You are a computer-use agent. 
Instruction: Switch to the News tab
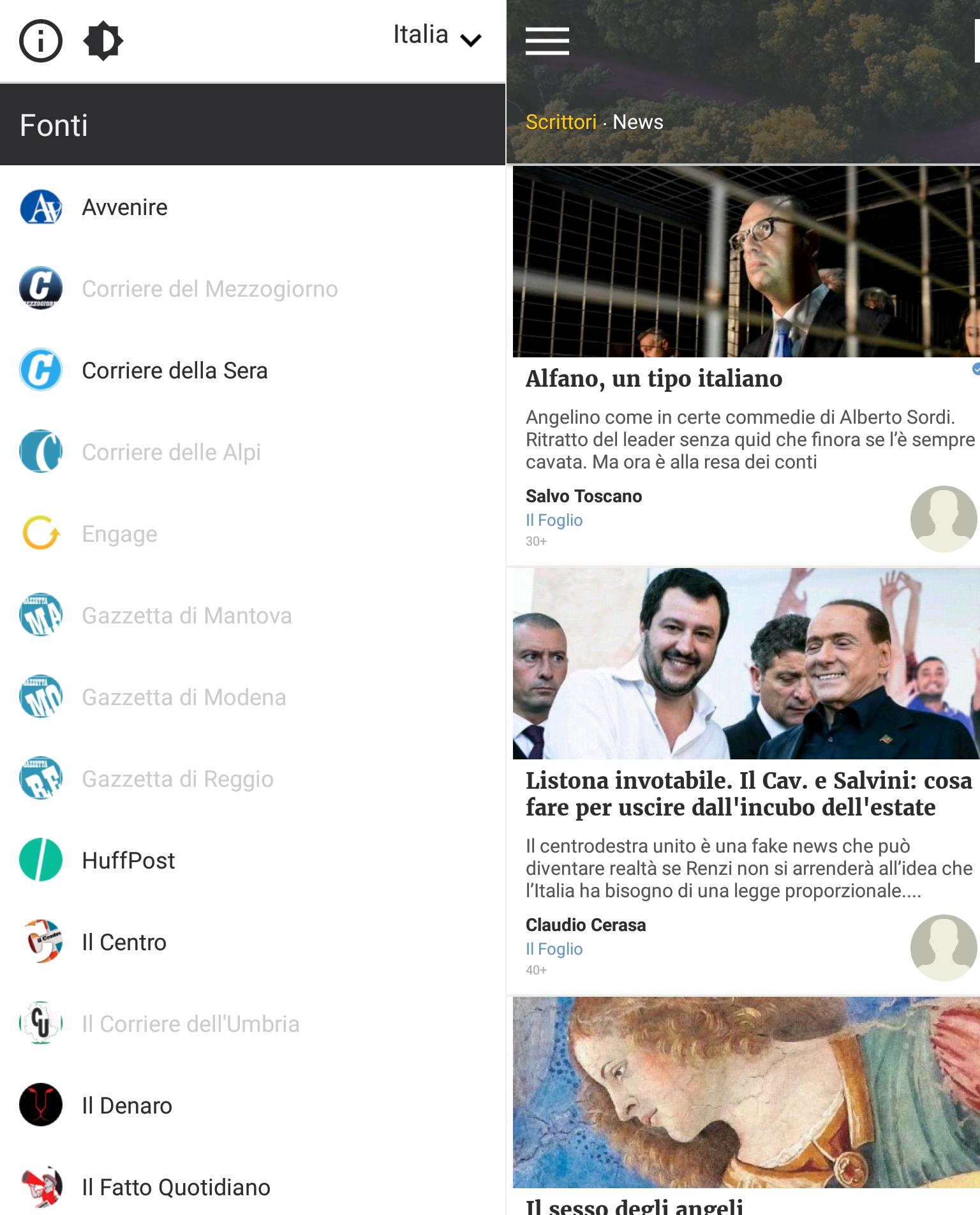pyautogui.click(x=638, y=122)
